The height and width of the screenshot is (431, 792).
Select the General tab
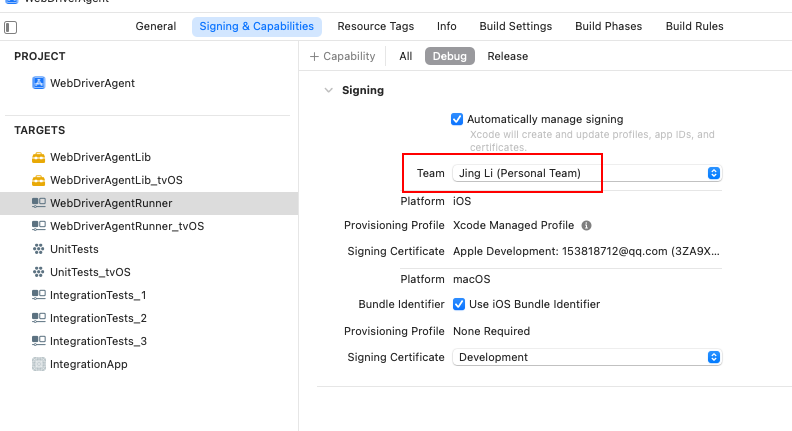pos(156,27)
